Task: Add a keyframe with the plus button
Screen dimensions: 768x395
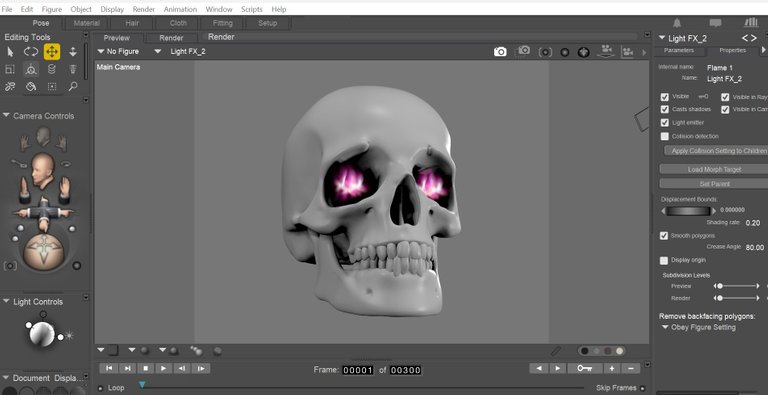Action: [612, 369]
